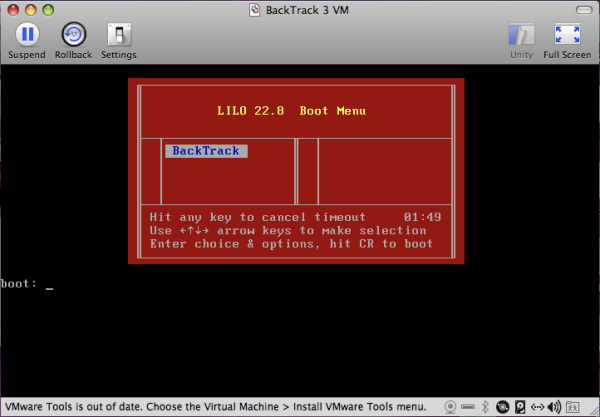Click the CD/DVD drive status icon
This screenshot has height=417, width=600.
pyautogui.click(x=503, y=407)
